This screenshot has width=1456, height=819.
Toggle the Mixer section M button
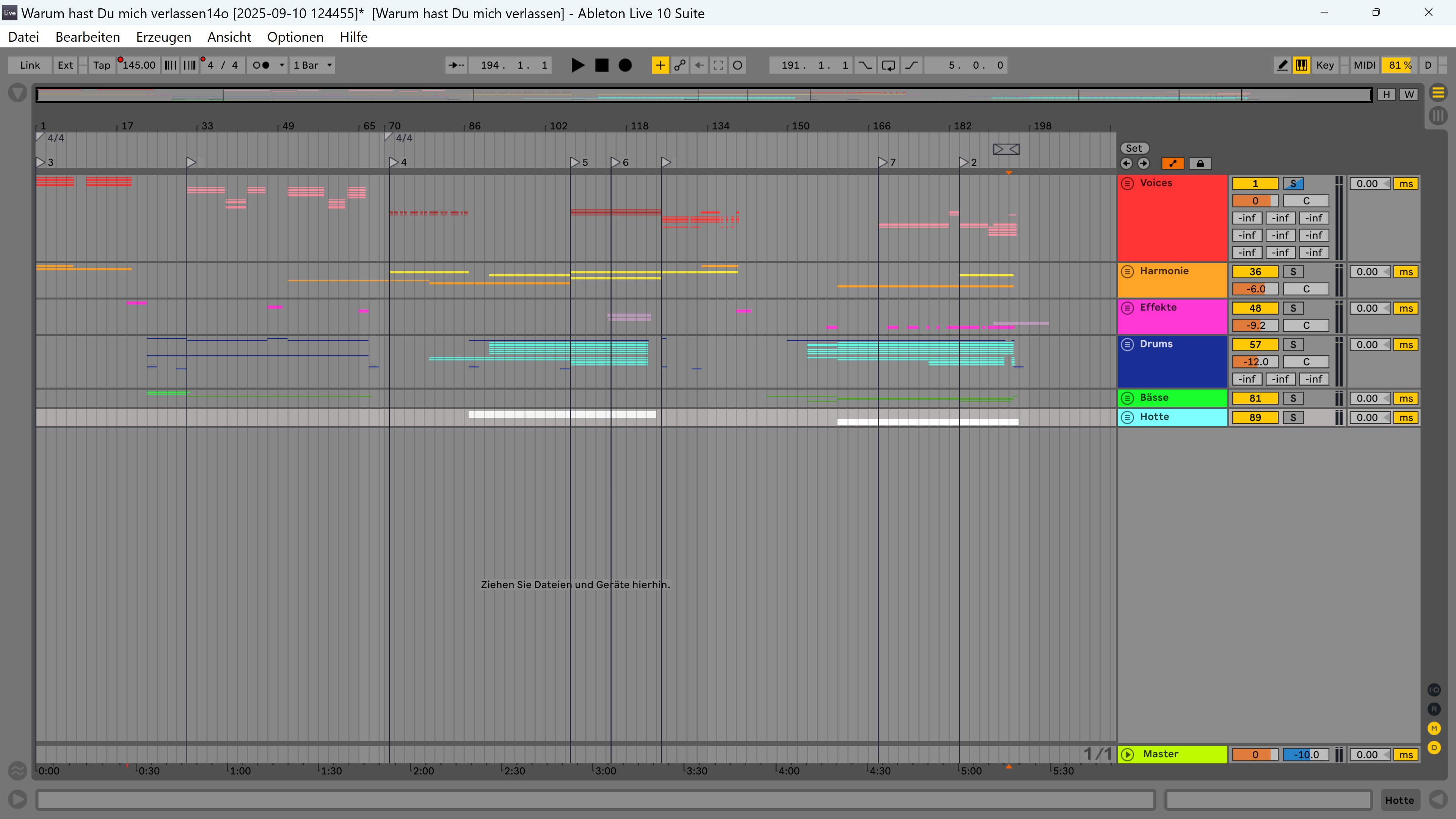tap(1434, 728)
